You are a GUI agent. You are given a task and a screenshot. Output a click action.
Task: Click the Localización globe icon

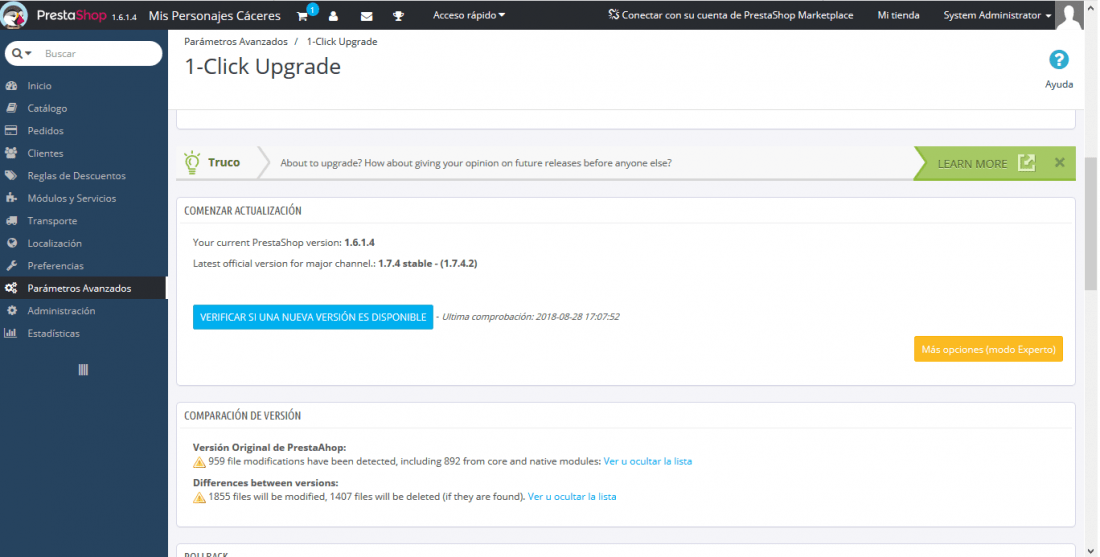click(x=11, y=243)
